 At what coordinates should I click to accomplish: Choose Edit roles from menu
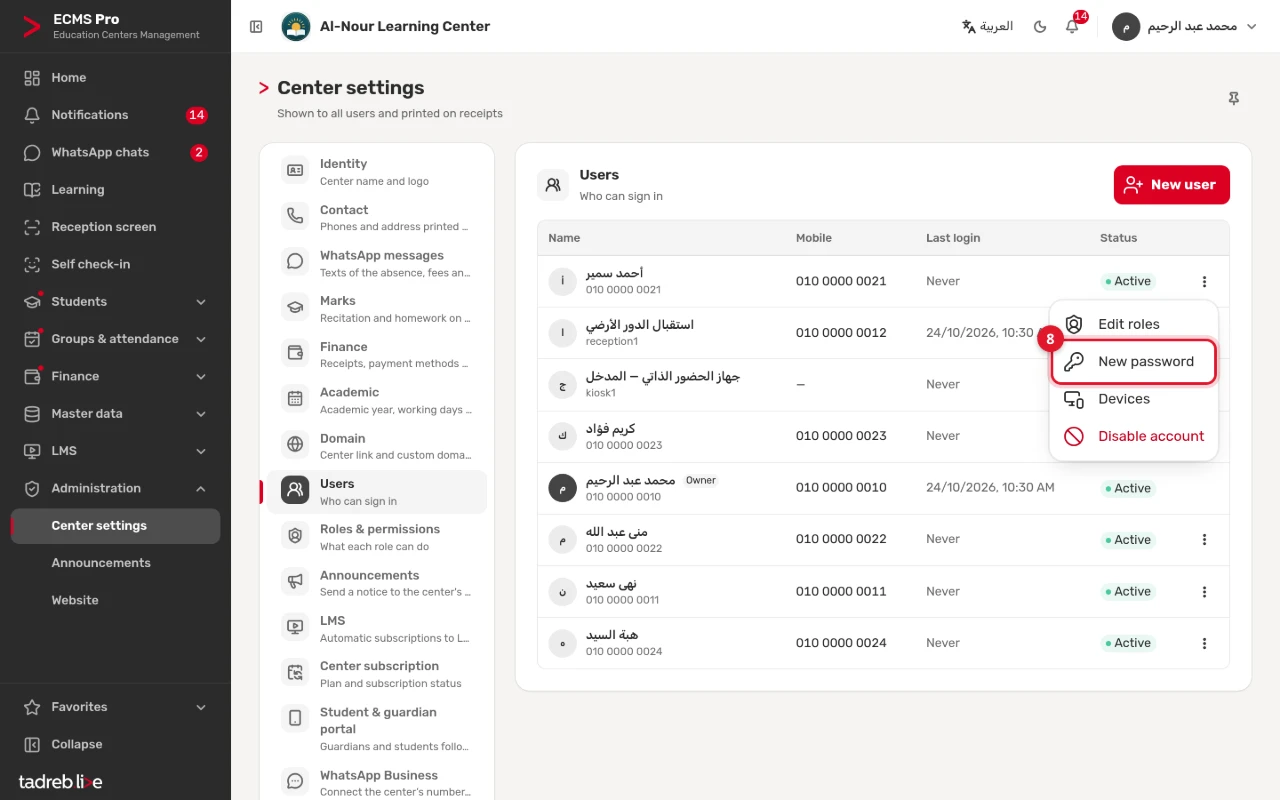tap(1134, 324)
